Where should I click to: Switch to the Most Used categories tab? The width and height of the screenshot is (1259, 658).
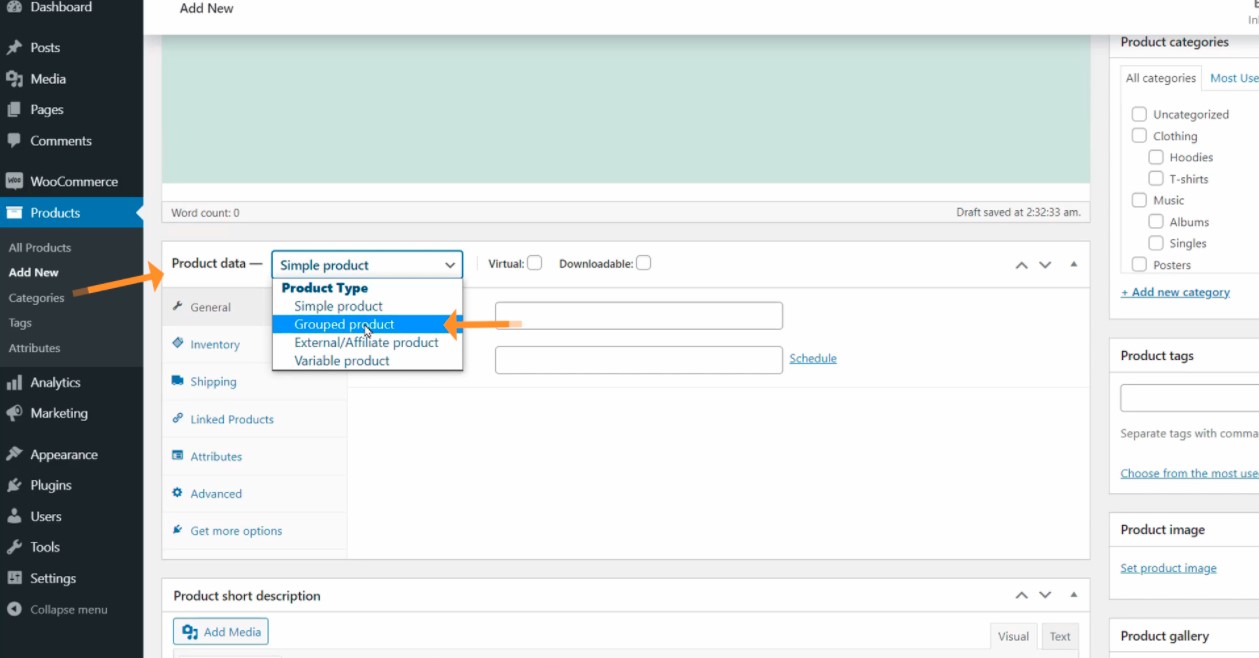pos(1233,78)
